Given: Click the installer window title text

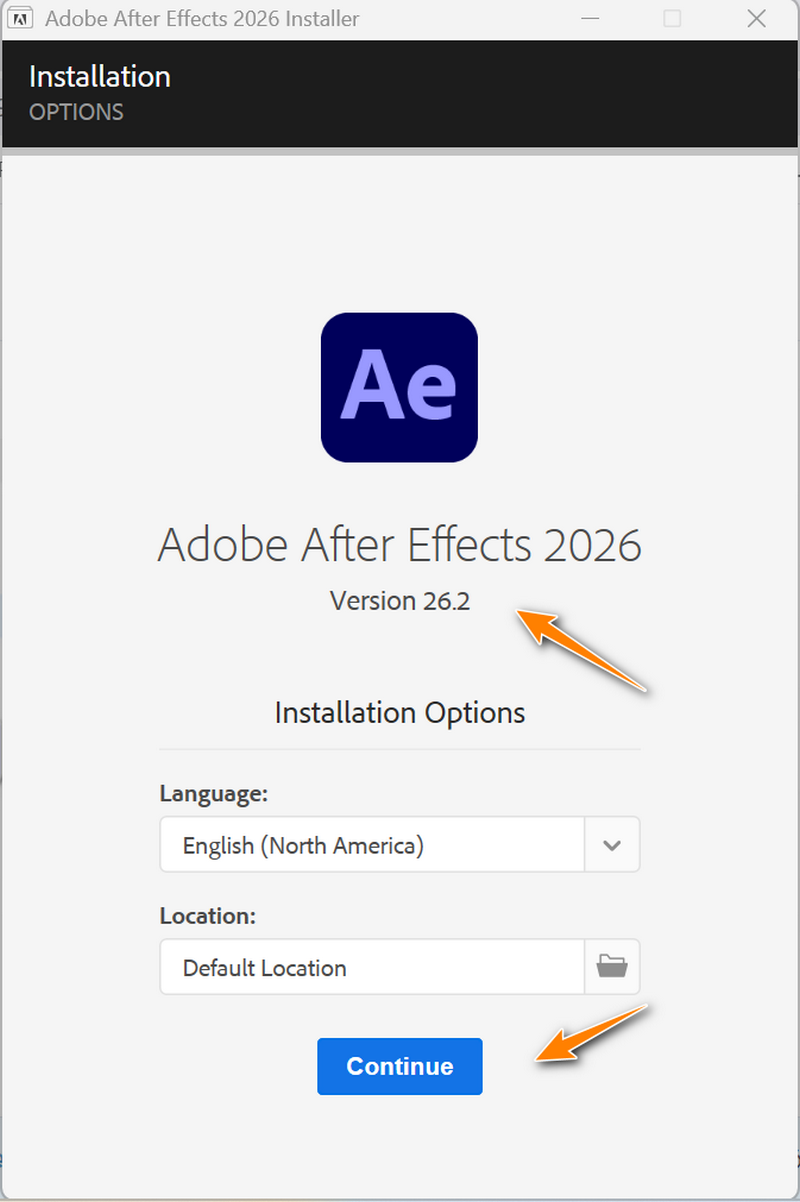Looking at the screenshot, I should [x=202, y=18].
